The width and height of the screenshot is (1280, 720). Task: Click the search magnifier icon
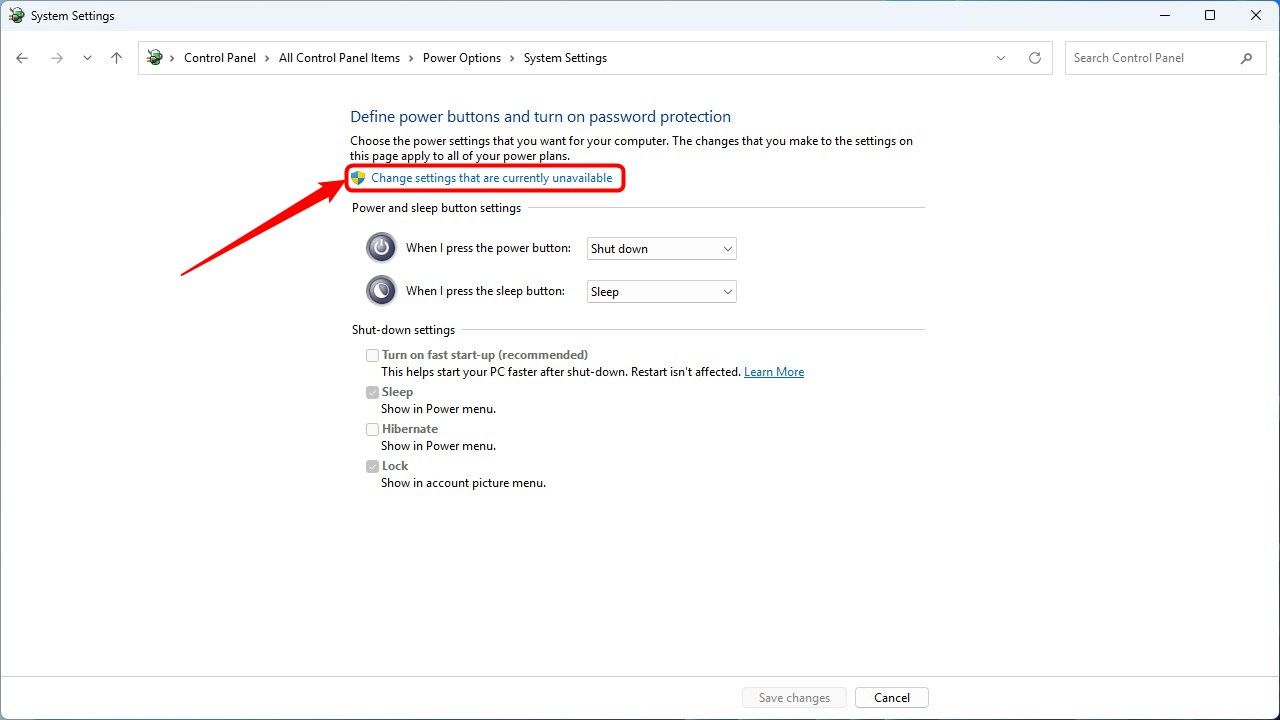click(1246, 58)
